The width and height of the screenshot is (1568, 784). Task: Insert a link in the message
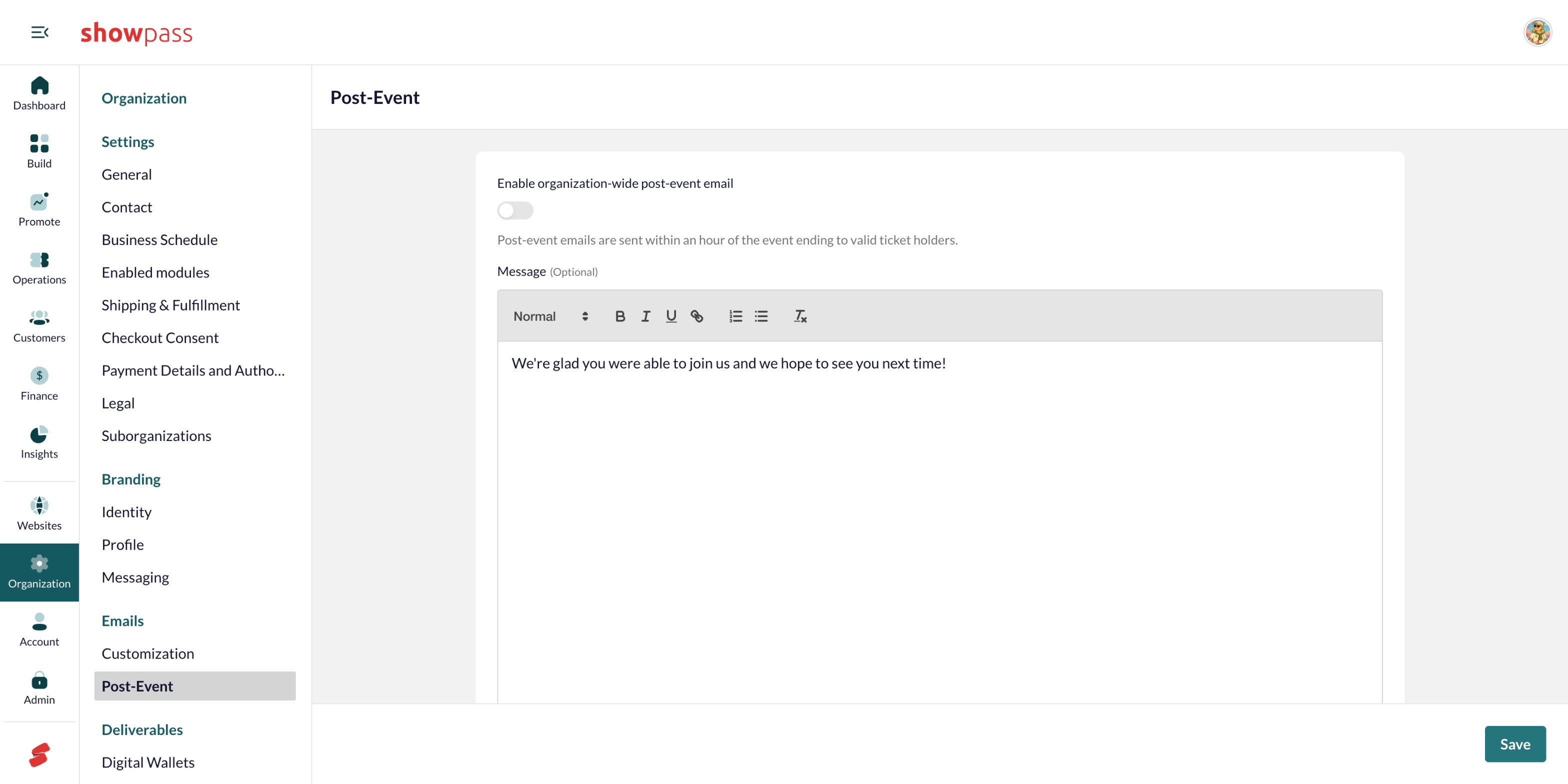point(696,316)
